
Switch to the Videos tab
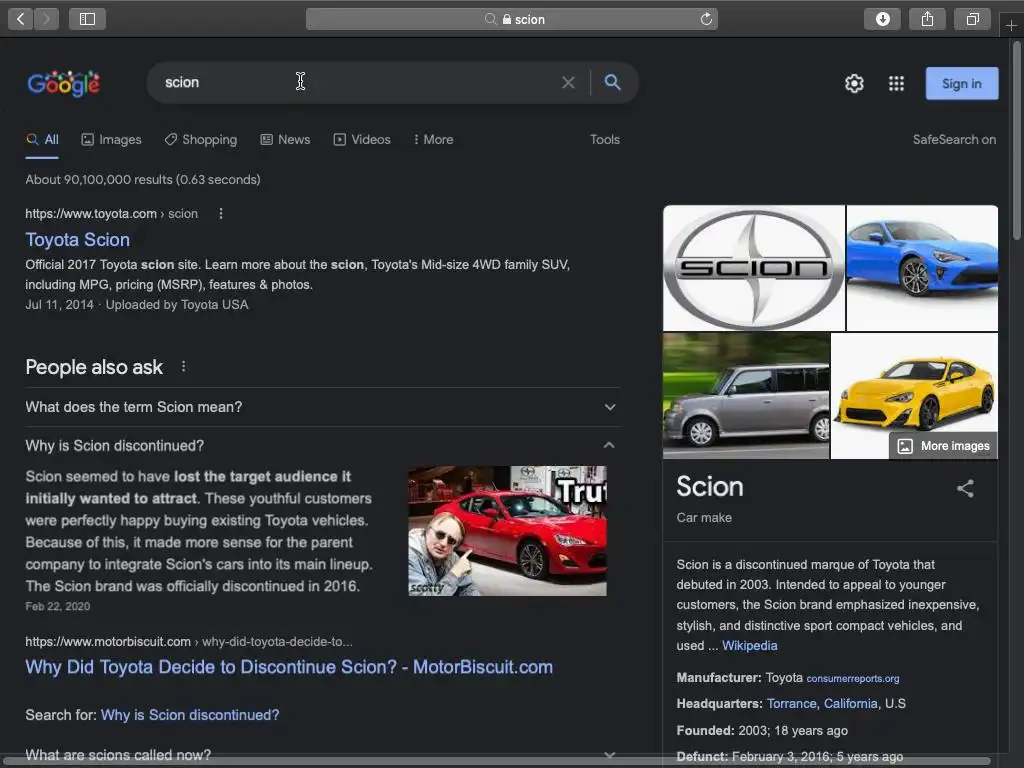point(362,139)
